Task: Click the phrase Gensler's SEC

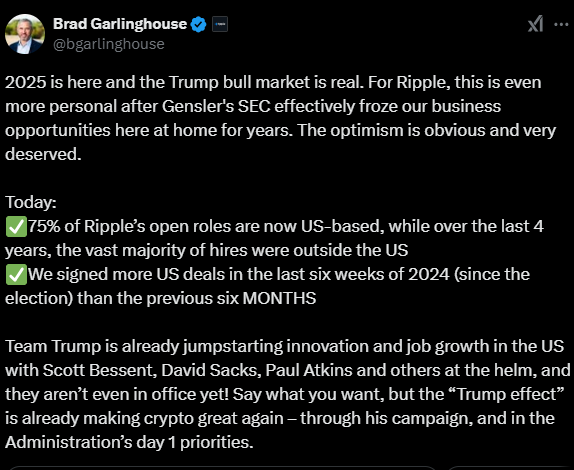Action: (216, 106)
